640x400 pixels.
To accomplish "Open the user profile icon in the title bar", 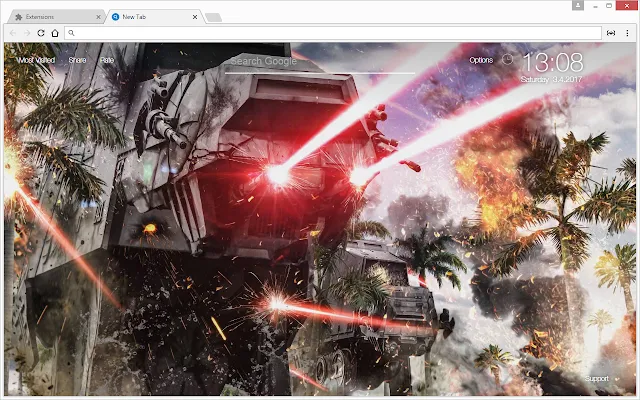I will (x=578, y=5).
